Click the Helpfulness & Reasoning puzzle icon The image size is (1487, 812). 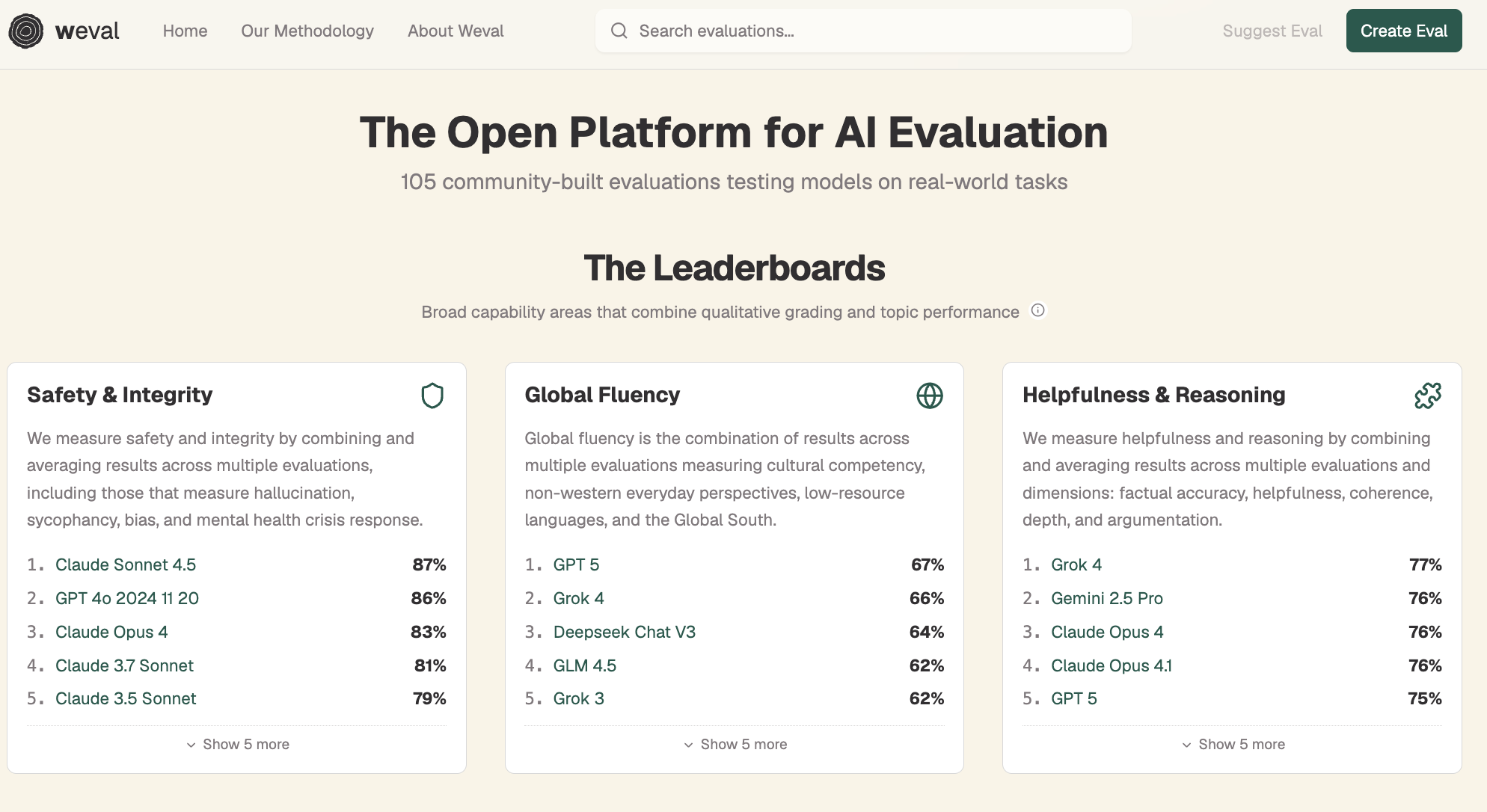tap(1427, 396)
